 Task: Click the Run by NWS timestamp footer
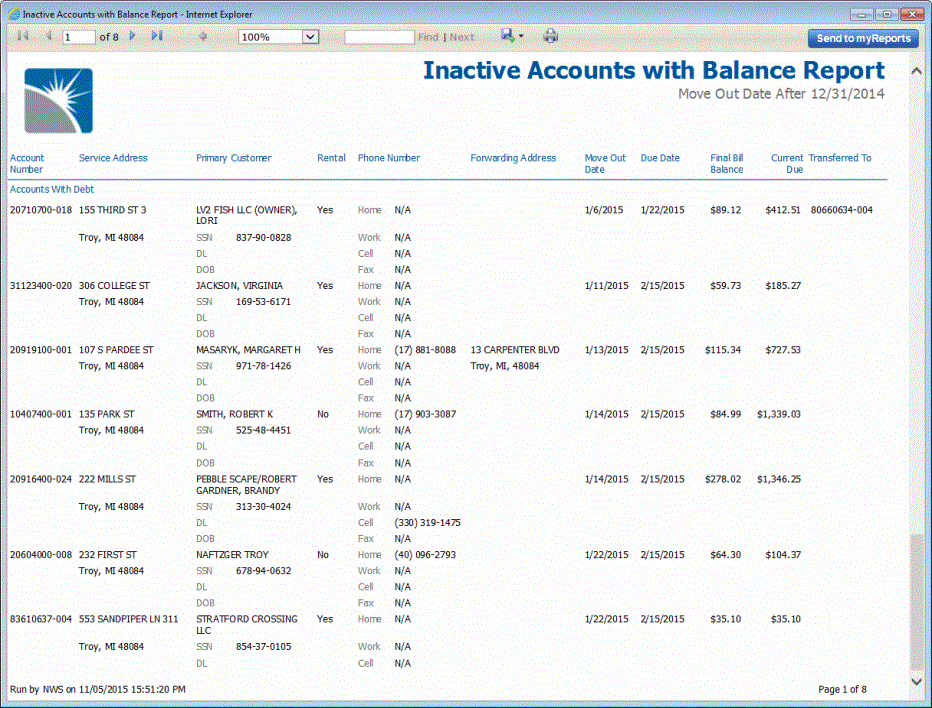pyautogui.click(x=97, y=690)
